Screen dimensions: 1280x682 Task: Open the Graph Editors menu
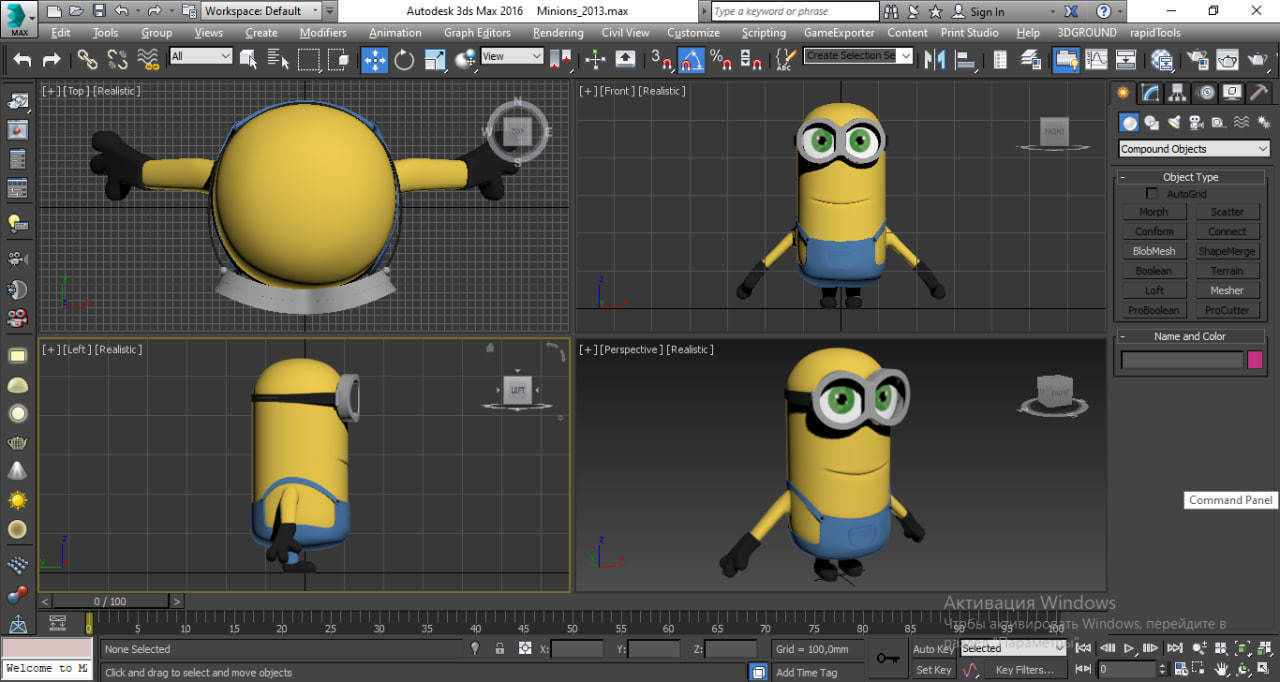[x=477, y=32]
